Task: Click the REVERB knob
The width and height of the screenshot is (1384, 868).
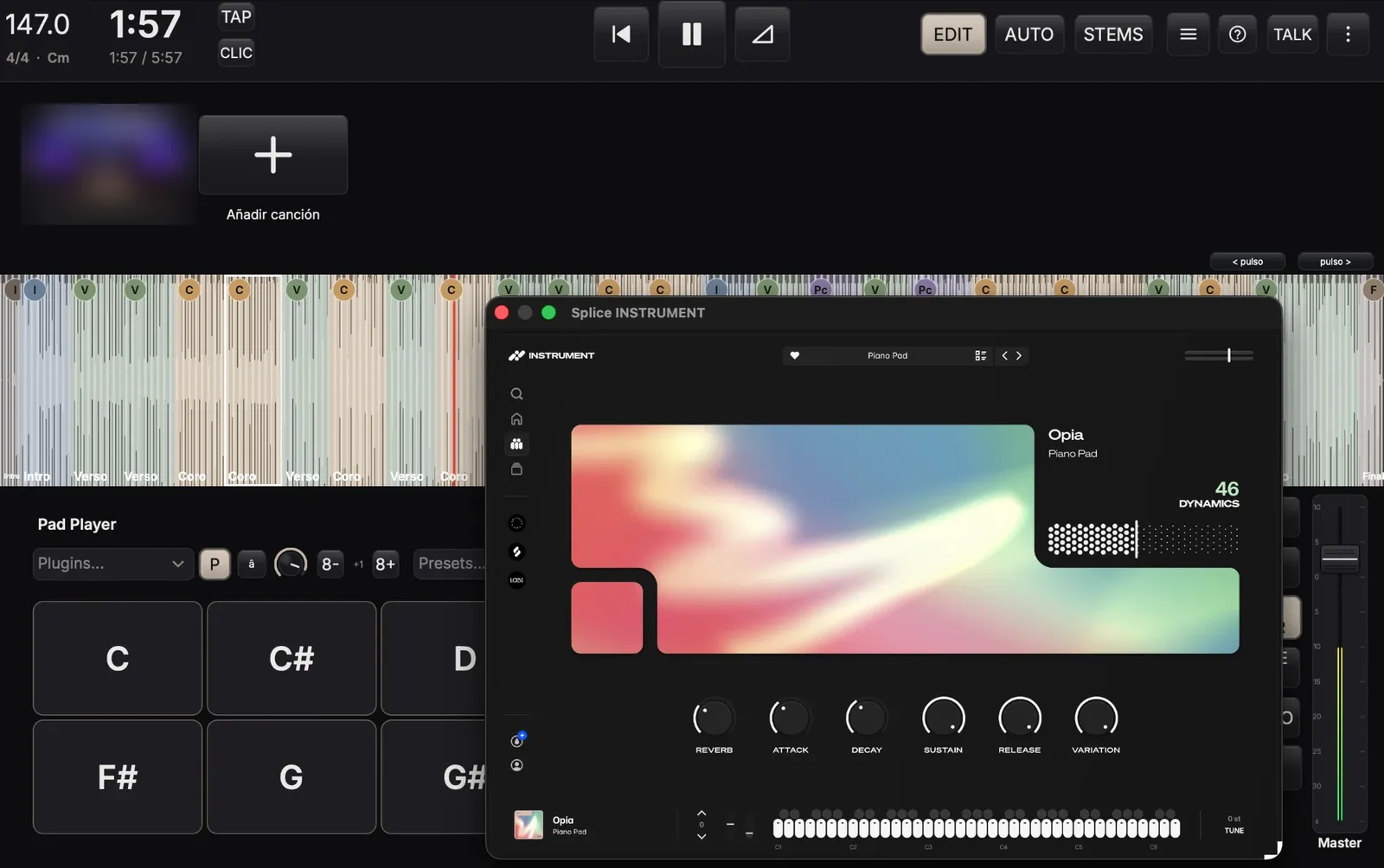Action: coord(714,718)
